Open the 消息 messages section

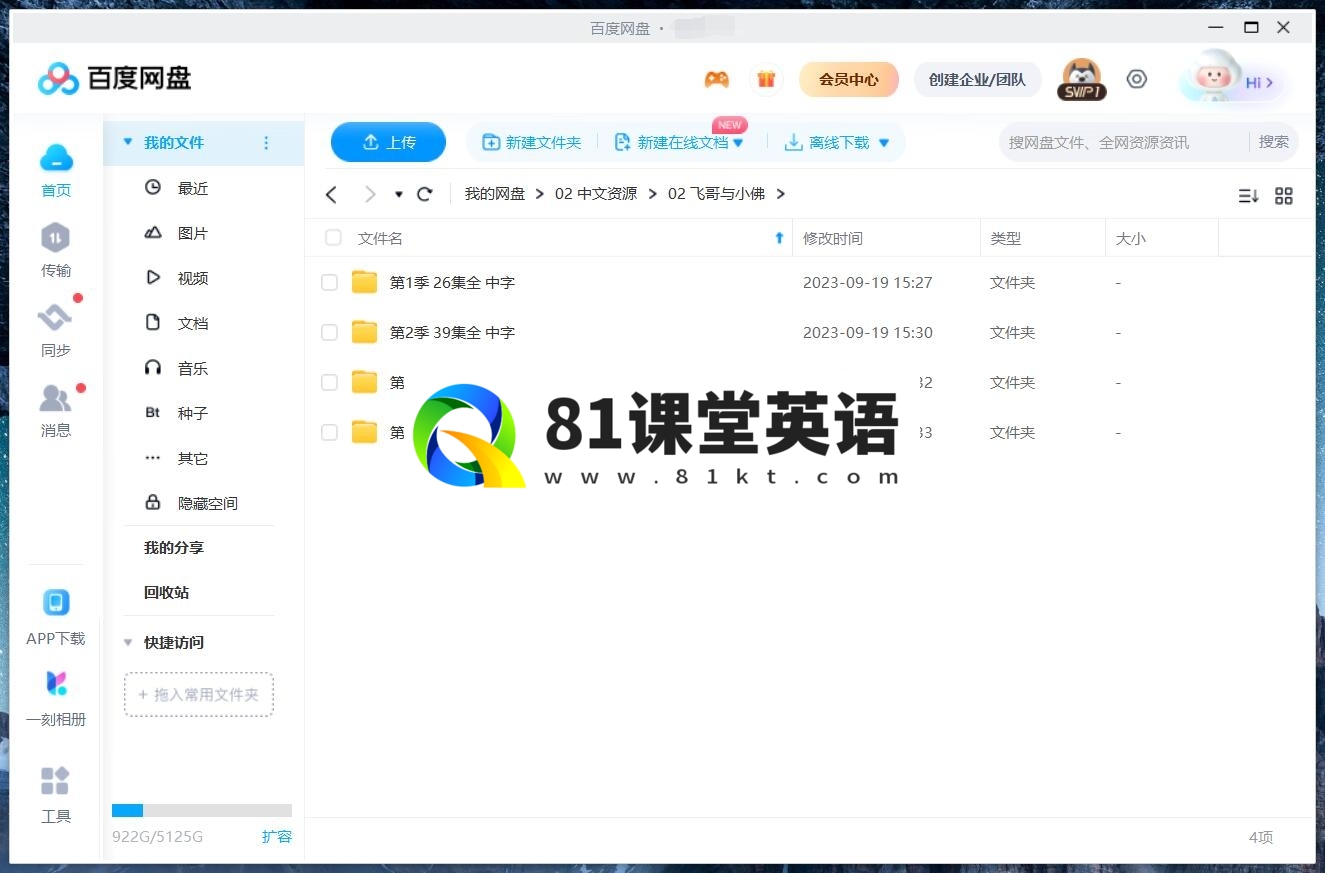56,410
